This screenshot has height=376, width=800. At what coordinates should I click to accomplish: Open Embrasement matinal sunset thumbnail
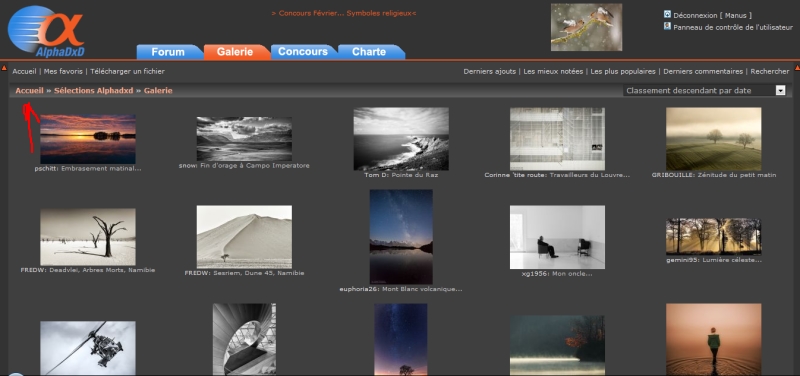click(x=88, y=139)
